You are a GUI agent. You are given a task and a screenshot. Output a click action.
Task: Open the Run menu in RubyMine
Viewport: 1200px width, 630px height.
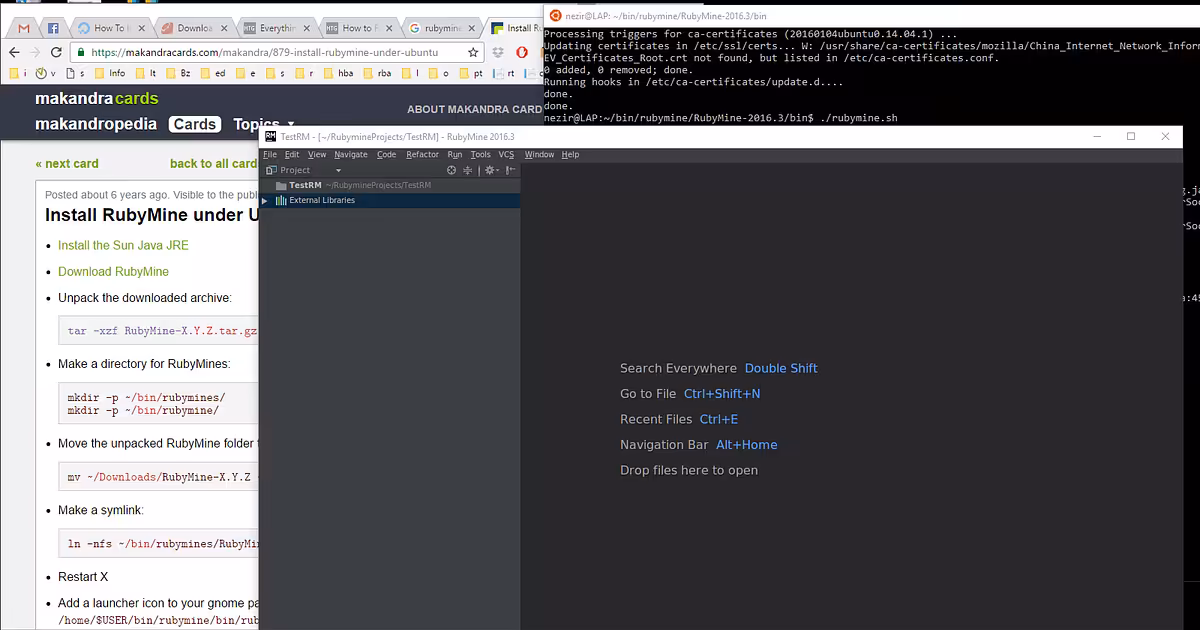455,155
